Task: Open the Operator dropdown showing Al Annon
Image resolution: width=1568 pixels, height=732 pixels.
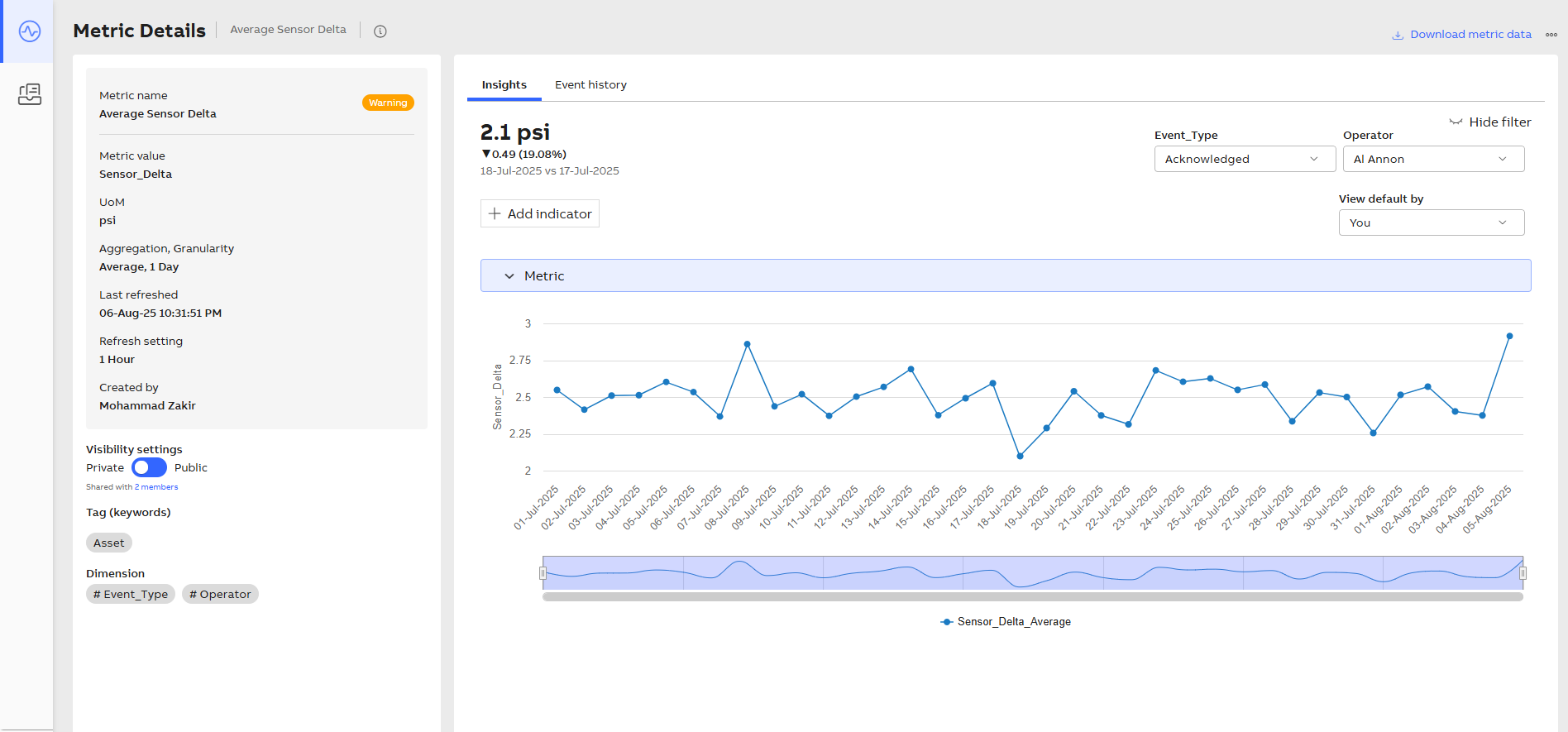Action: (1433, 159)
